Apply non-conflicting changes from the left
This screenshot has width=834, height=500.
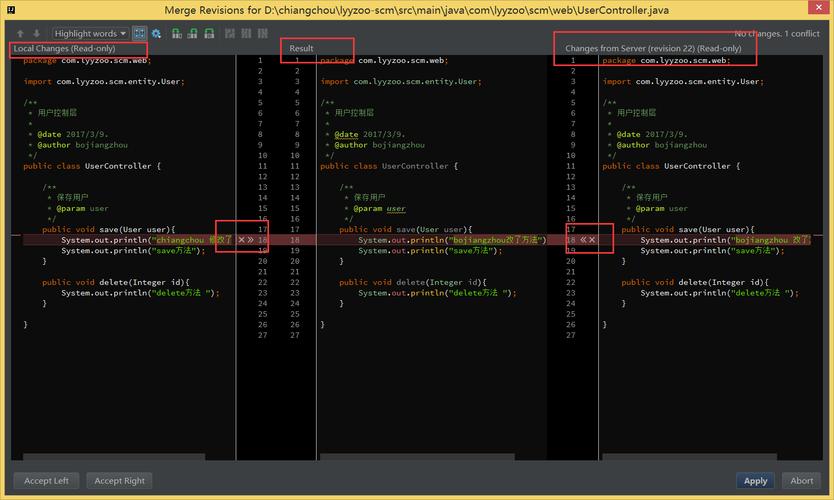coord(176,34)
